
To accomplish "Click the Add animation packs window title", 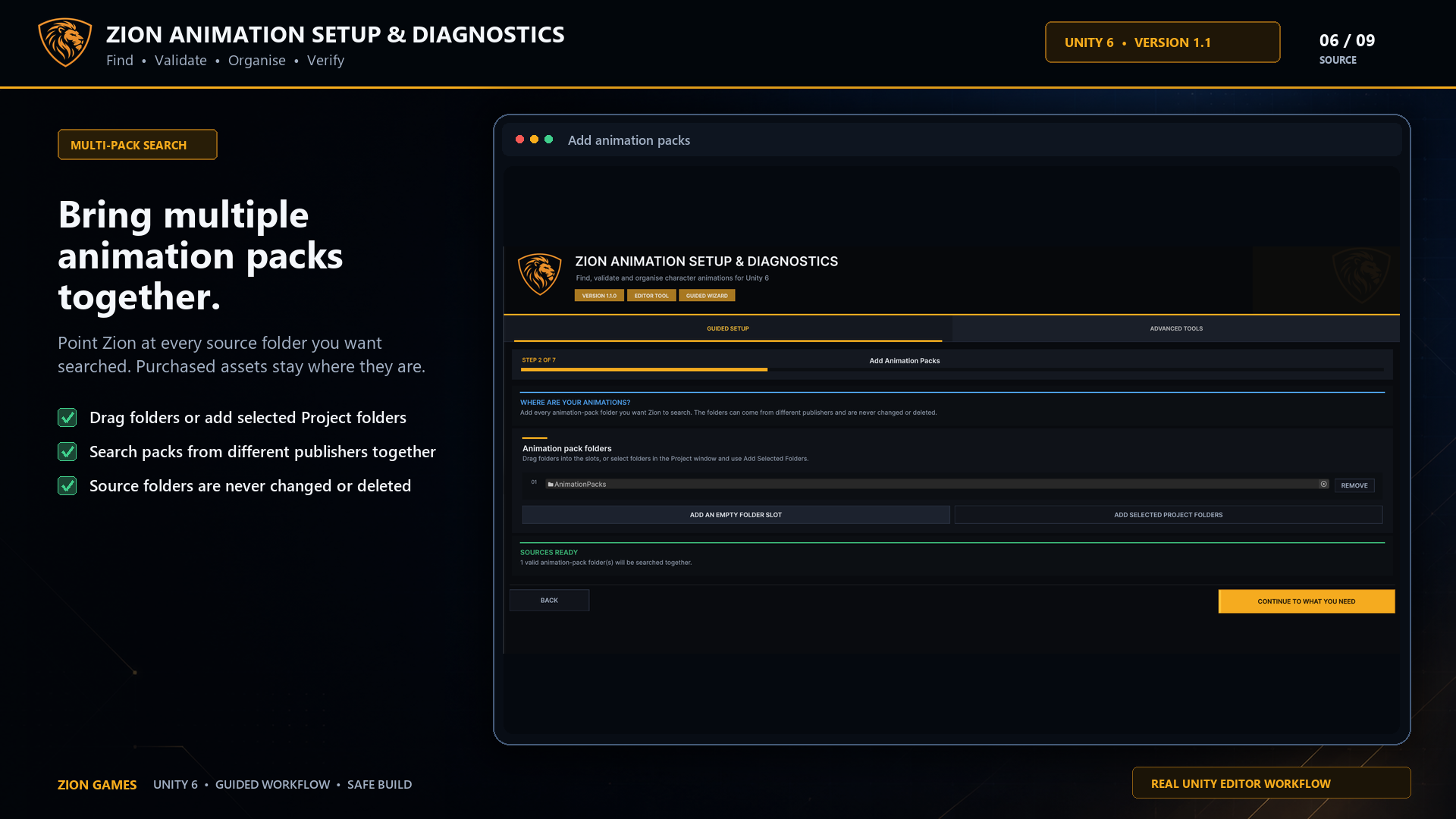I will click(x=629, y=140).
